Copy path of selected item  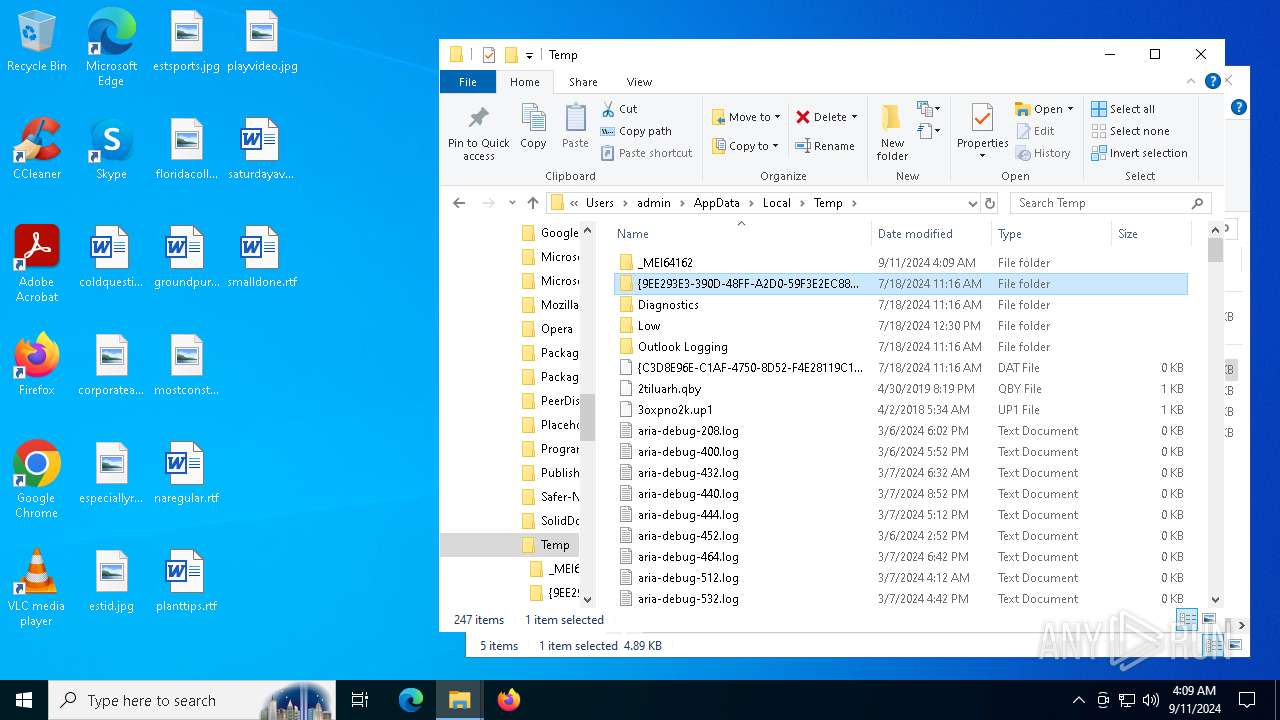coord(636,131)
